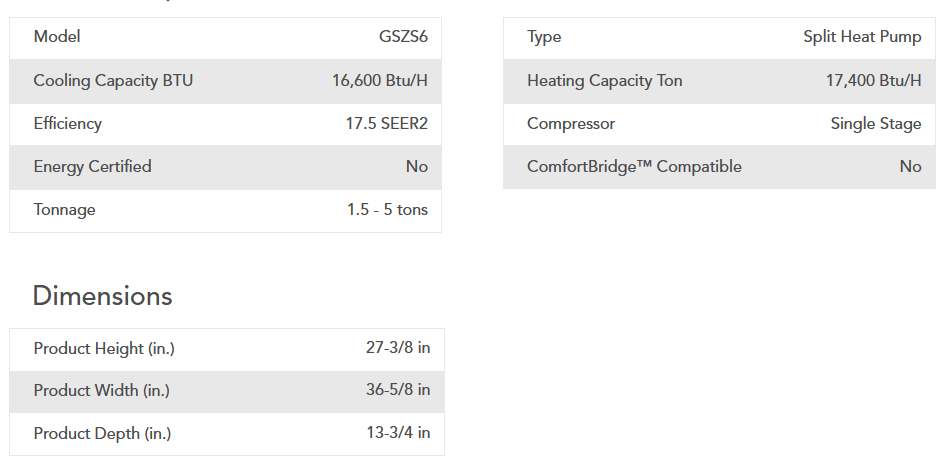
Task: Select the Model row label
Action: pos(57,37)
